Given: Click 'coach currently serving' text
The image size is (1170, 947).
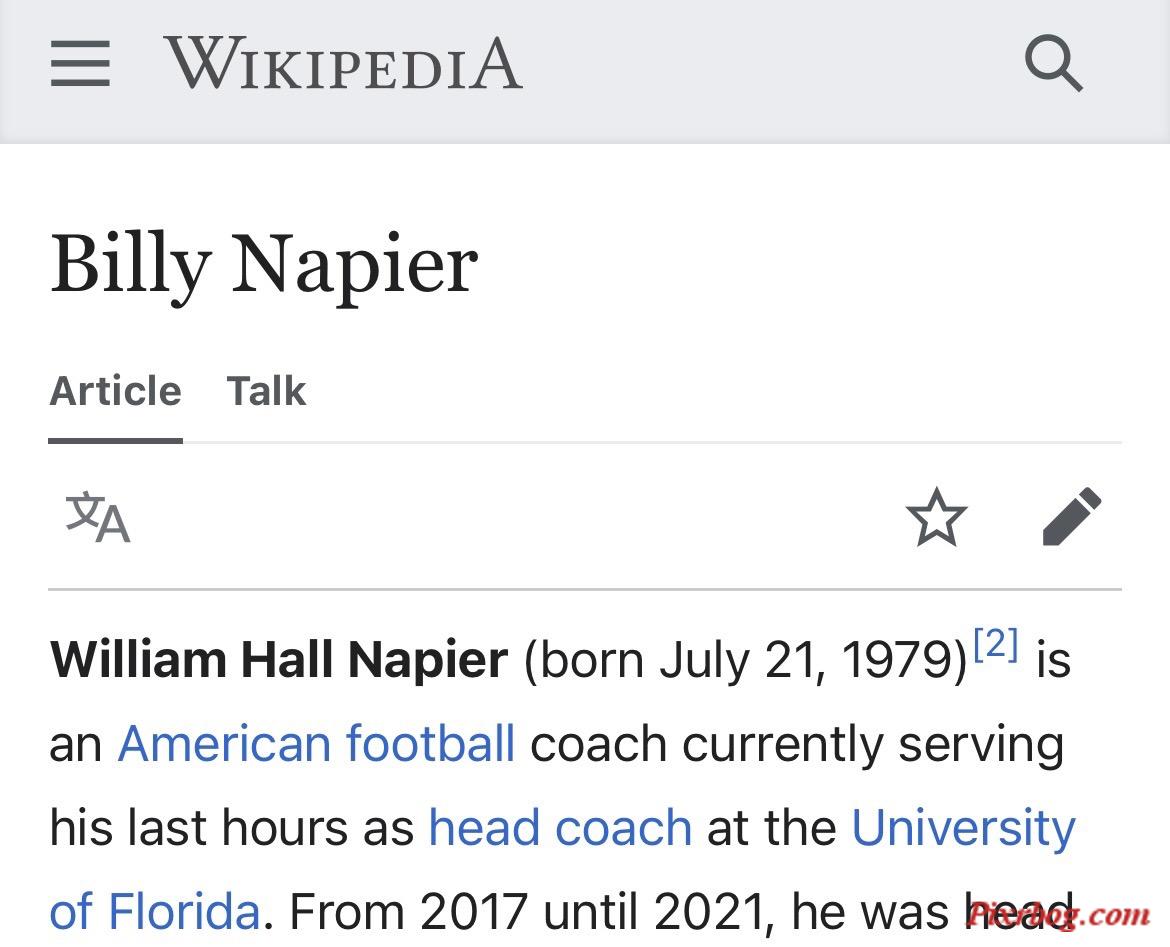Looking at the screenshot, I should click(797, 746).
